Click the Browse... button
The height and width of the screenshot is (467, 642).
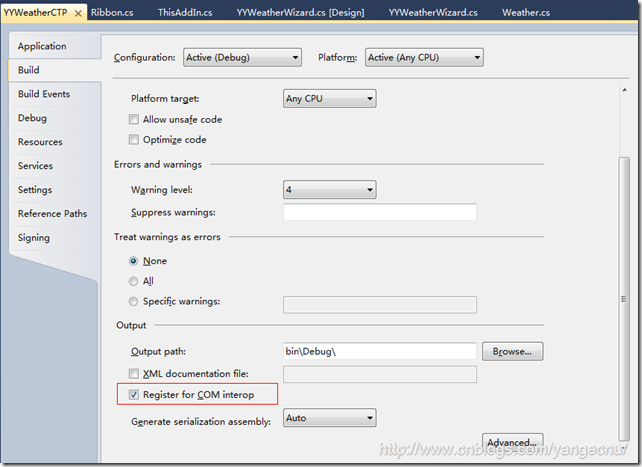[x=513, y=352]
